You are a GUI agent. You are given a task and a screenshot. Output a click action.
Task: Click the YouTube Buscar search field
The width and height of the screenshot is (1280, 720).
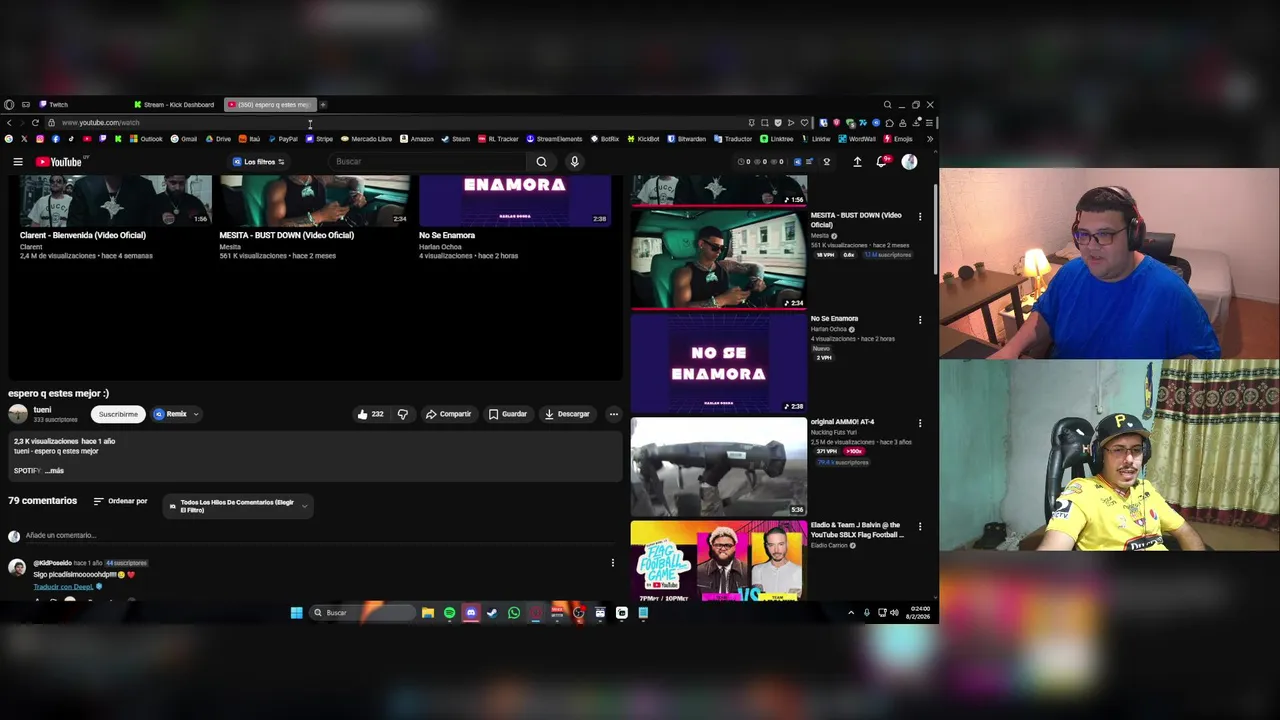tap(428, 162)
